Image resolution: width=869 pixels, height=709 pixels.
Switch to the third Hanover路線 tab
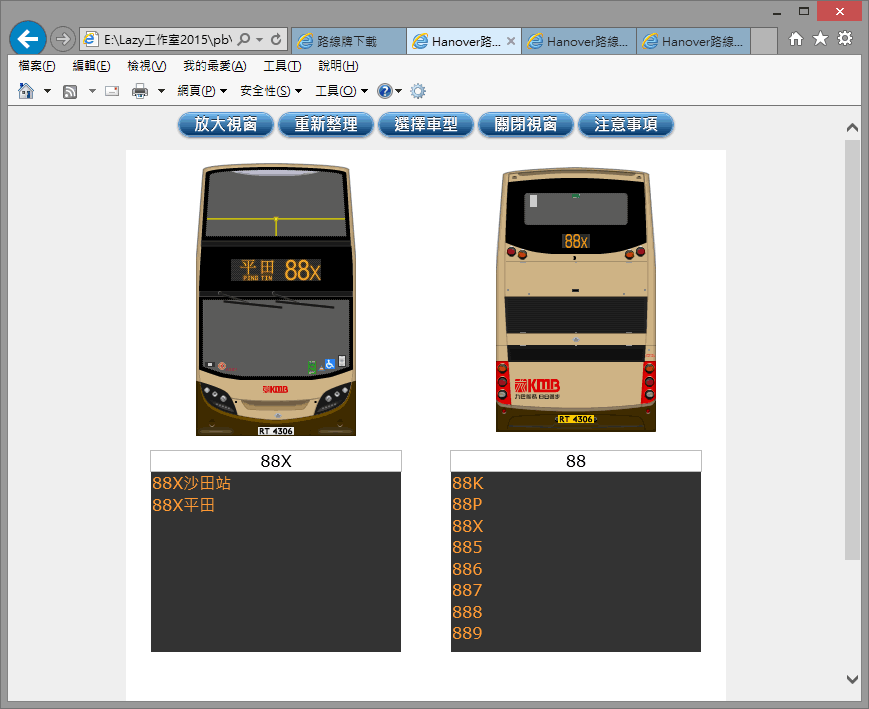(x=579, y=41)
